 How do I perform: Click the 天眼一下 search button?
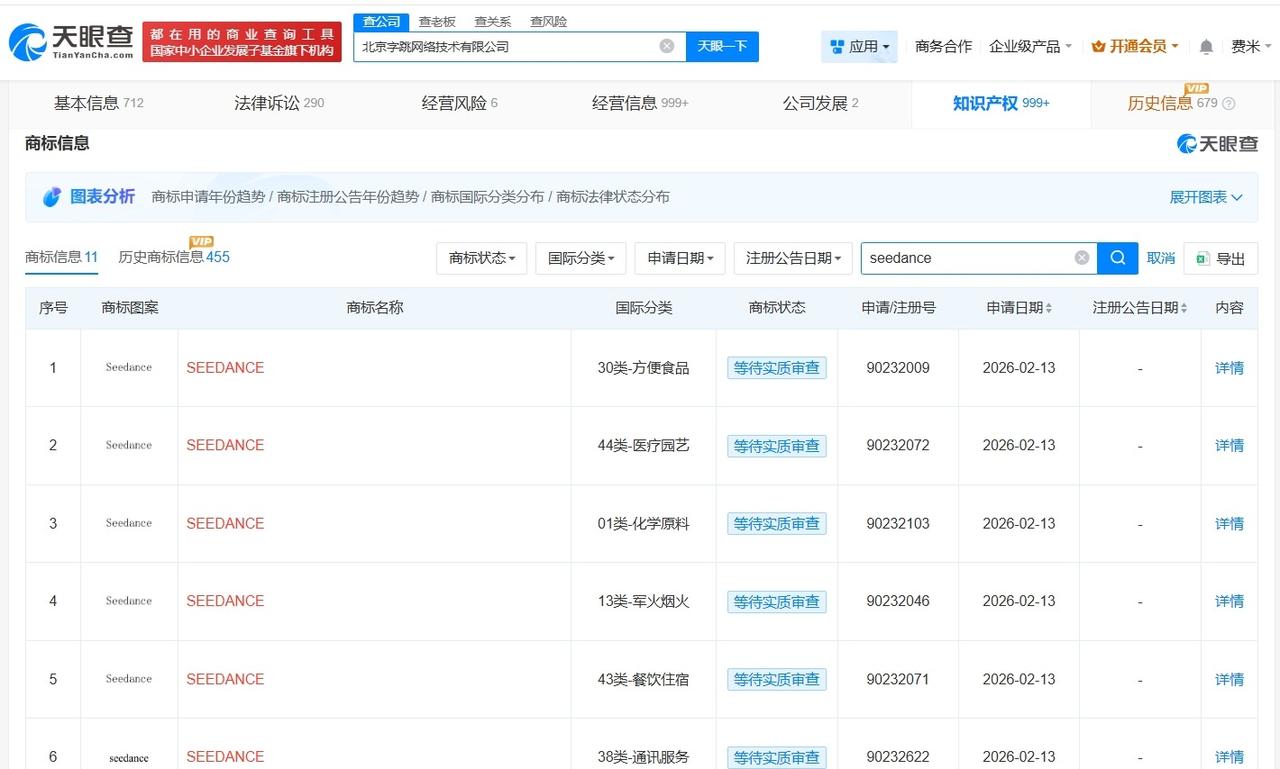[721, 46]
